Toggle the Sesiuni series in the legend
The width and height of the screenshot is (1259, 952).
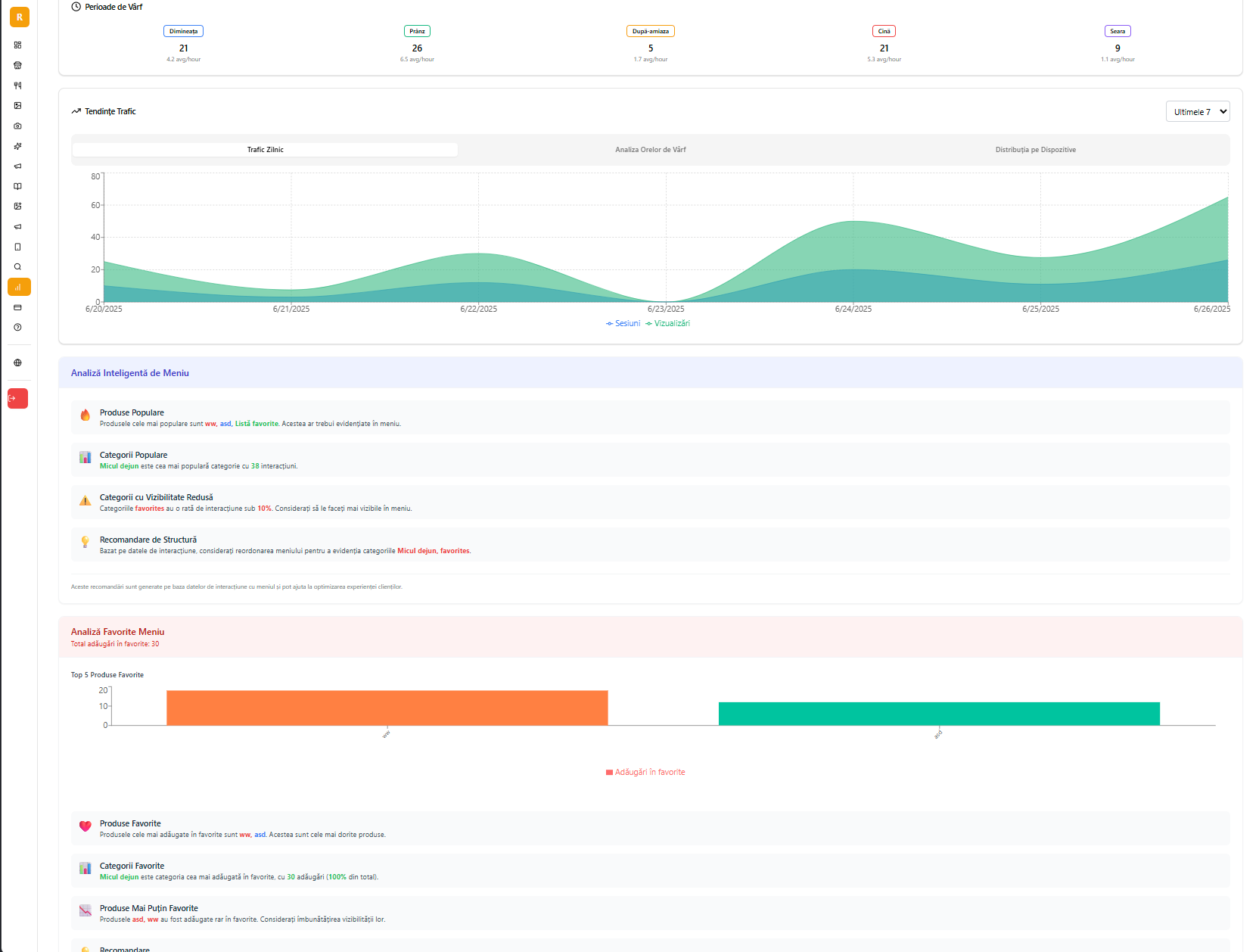[625, 323]
